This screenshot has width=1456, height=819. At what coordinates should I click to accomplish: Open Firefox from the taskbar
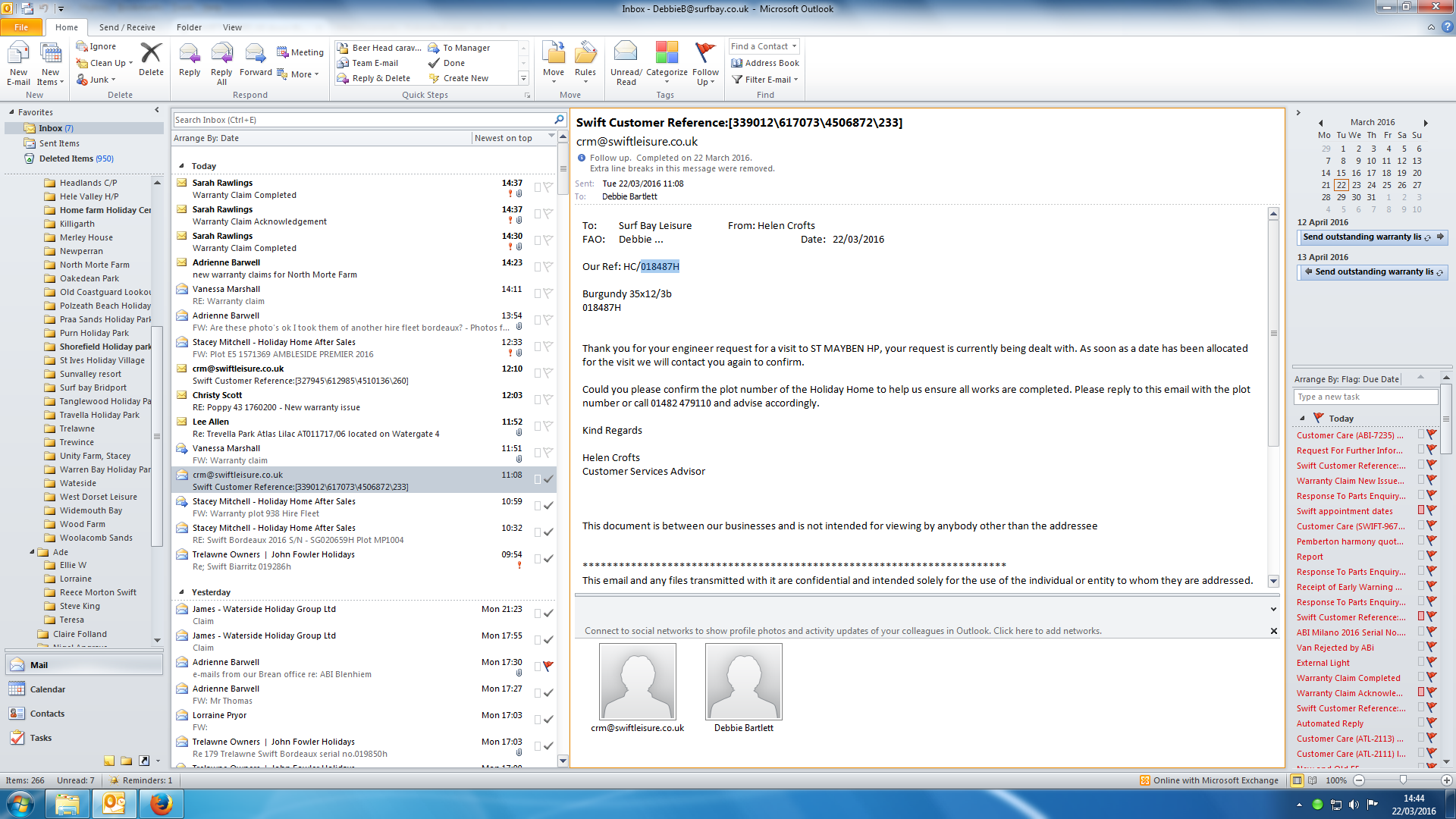click(161, 804)
